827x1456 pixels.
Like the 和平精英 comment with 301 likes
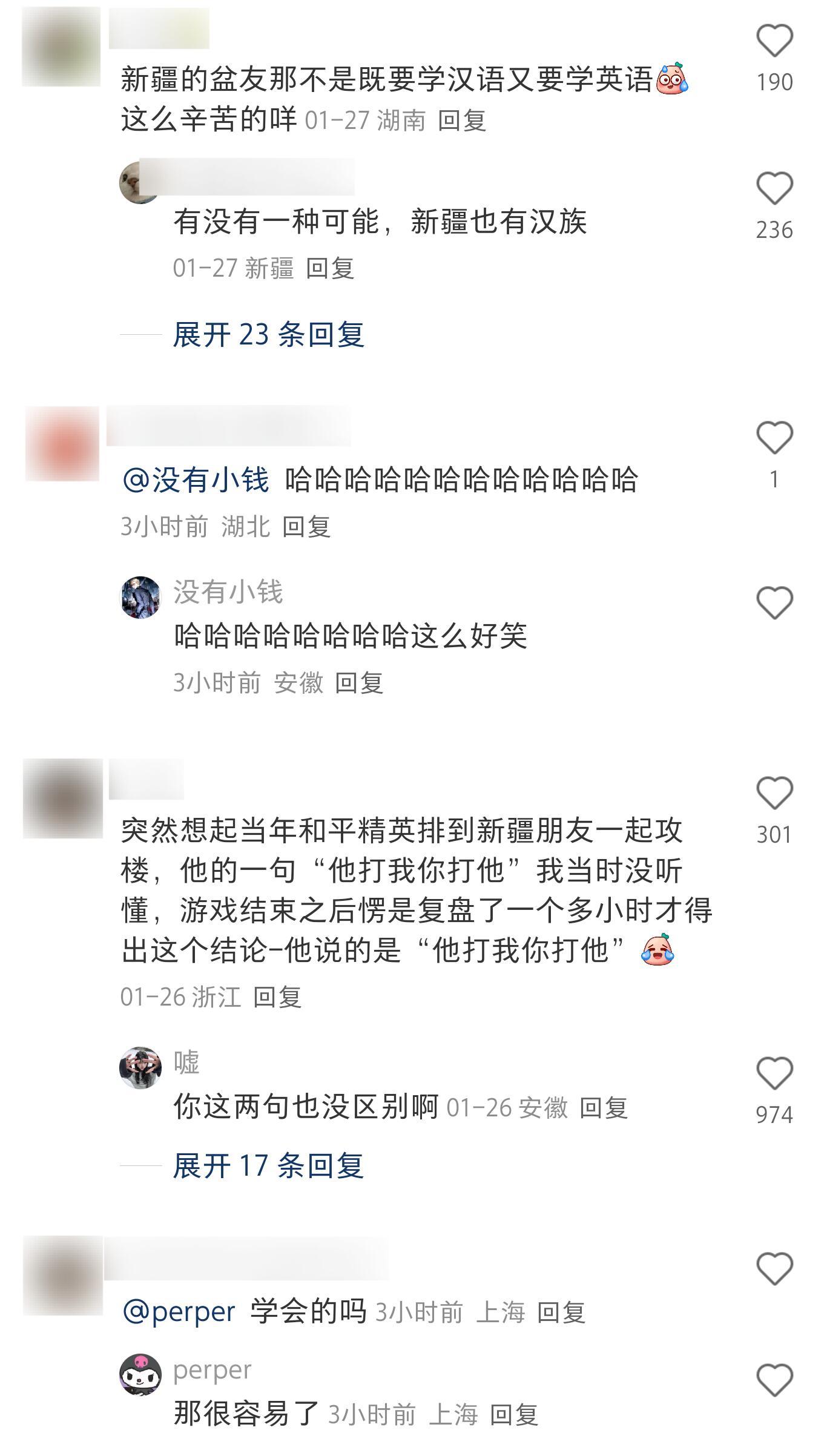coord(774,793)
